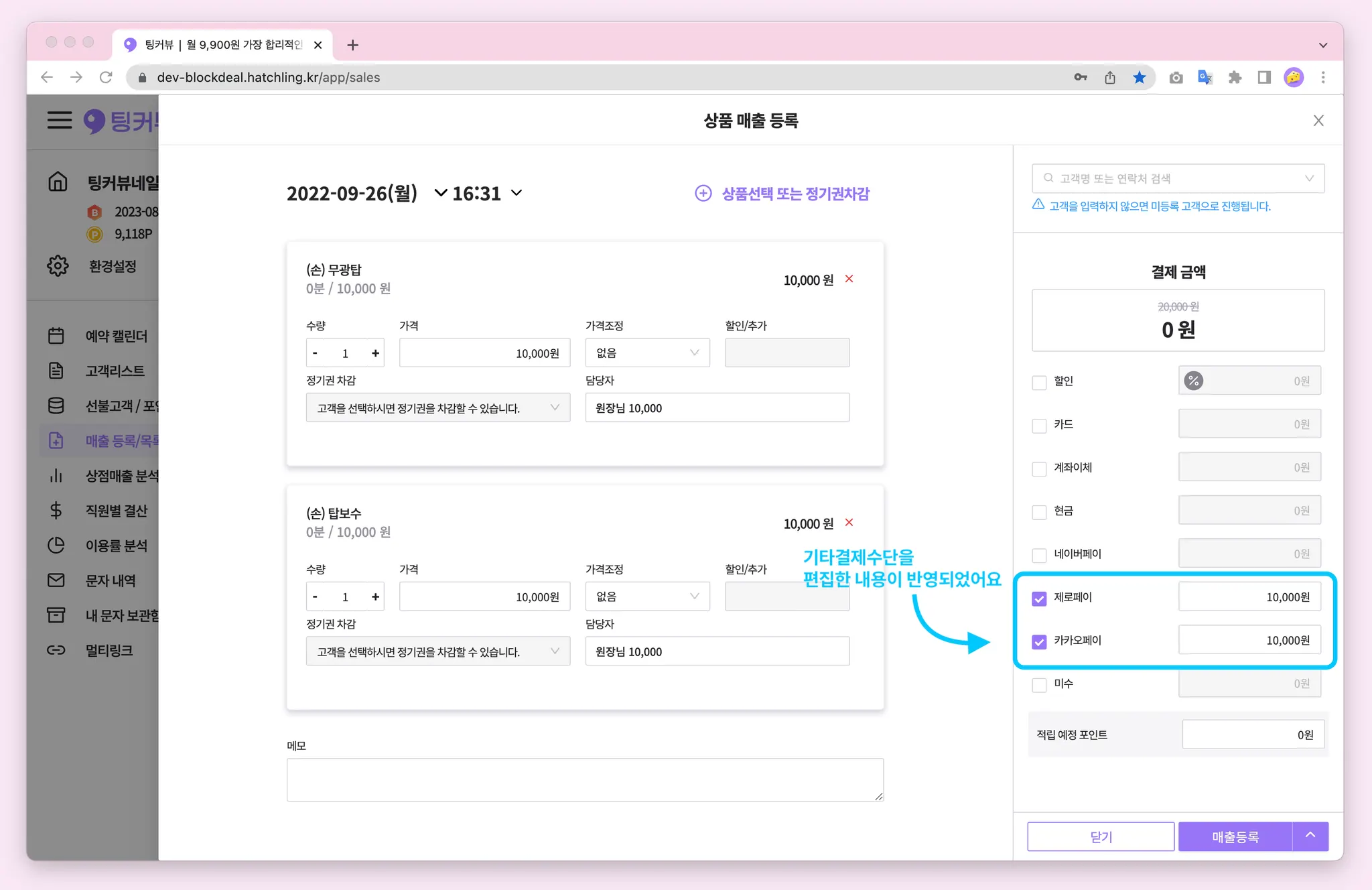Uncheck the 카카오페이 checkbox

click(x=1039, y=641)
